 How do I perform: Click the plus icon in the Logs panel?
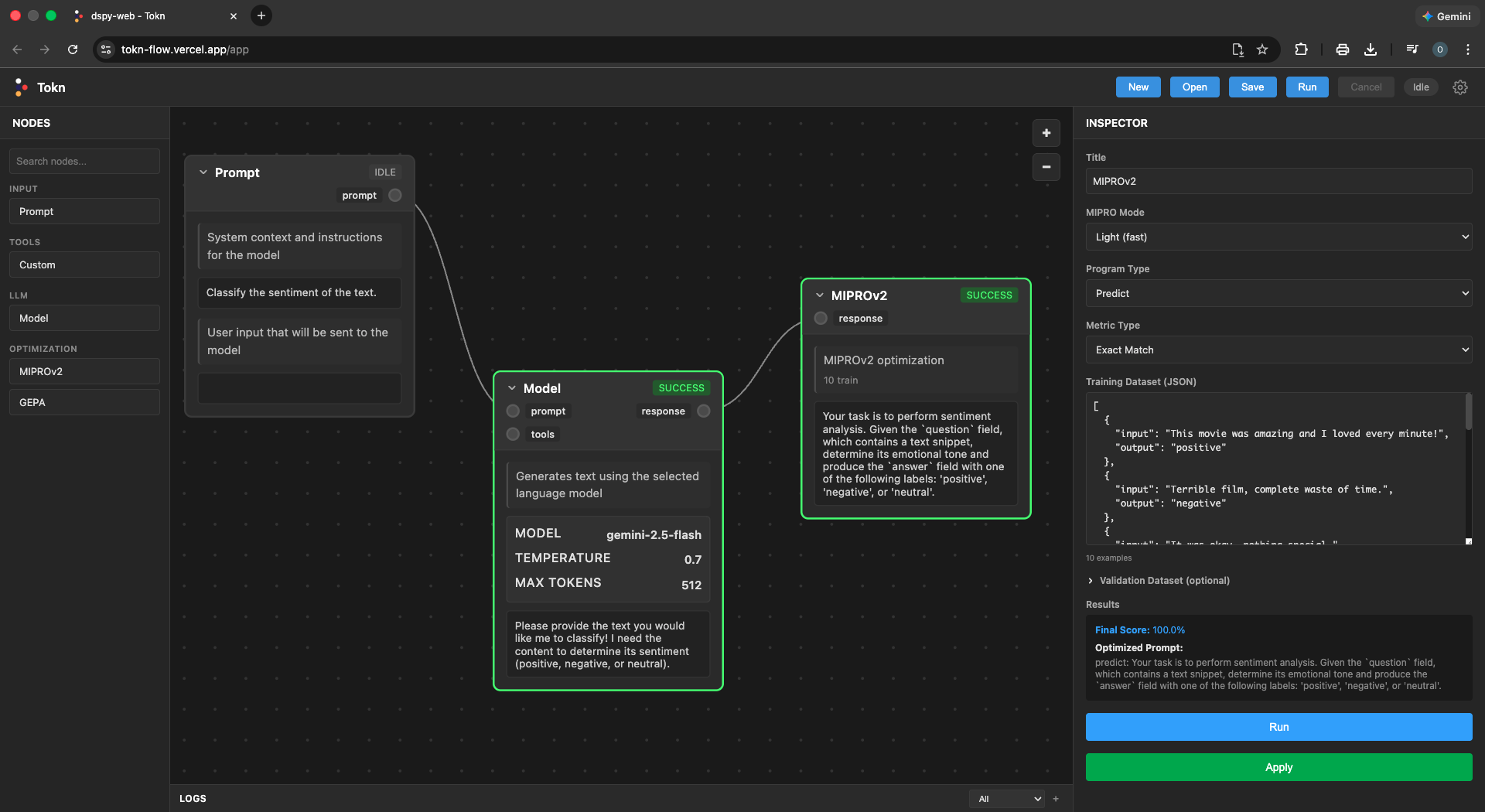point(1056,798)
